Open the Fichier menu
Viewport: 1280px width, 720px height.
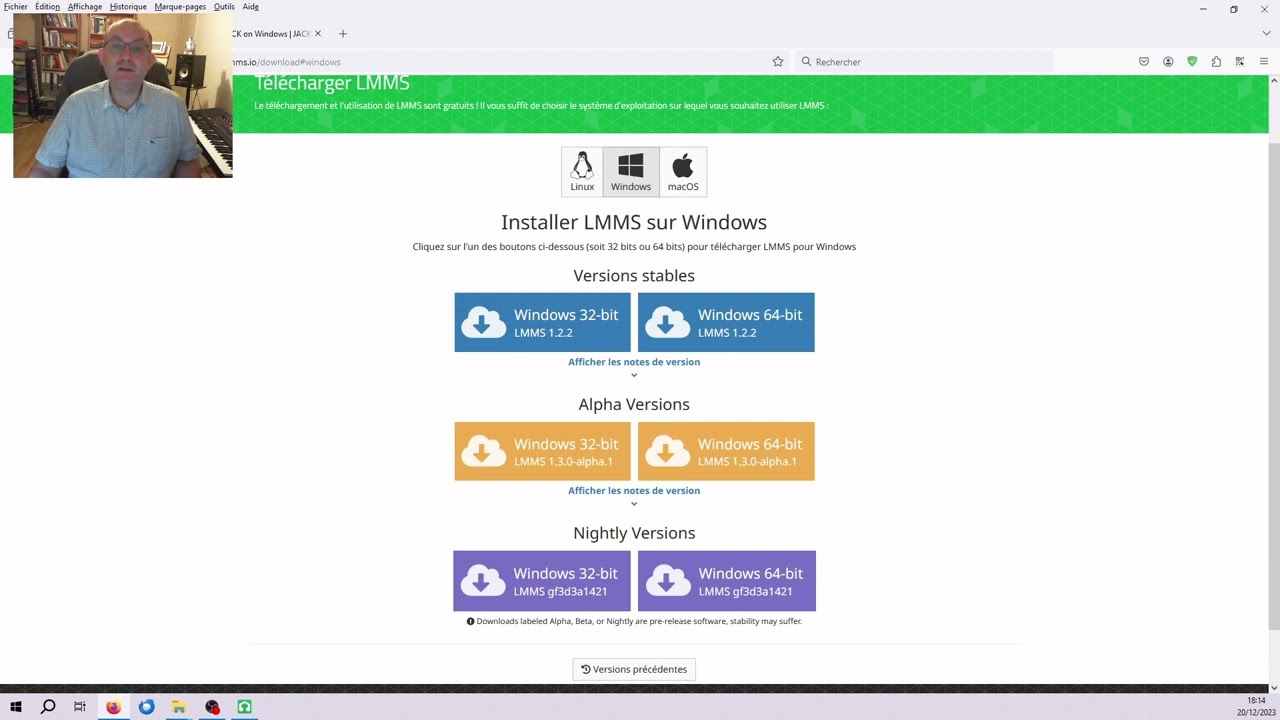15,7
